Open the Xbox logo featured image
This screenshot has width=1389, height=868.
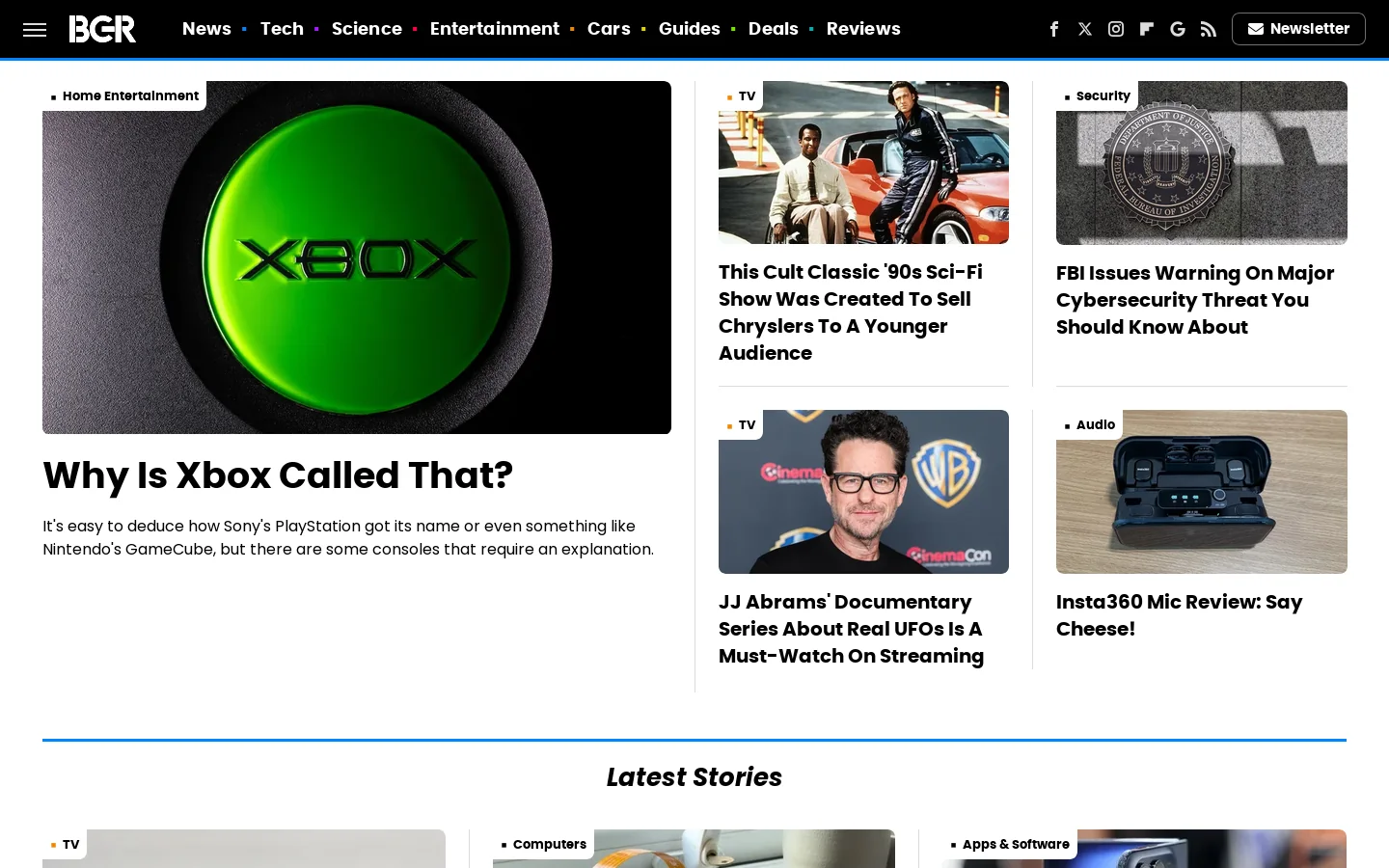(357, 258)
